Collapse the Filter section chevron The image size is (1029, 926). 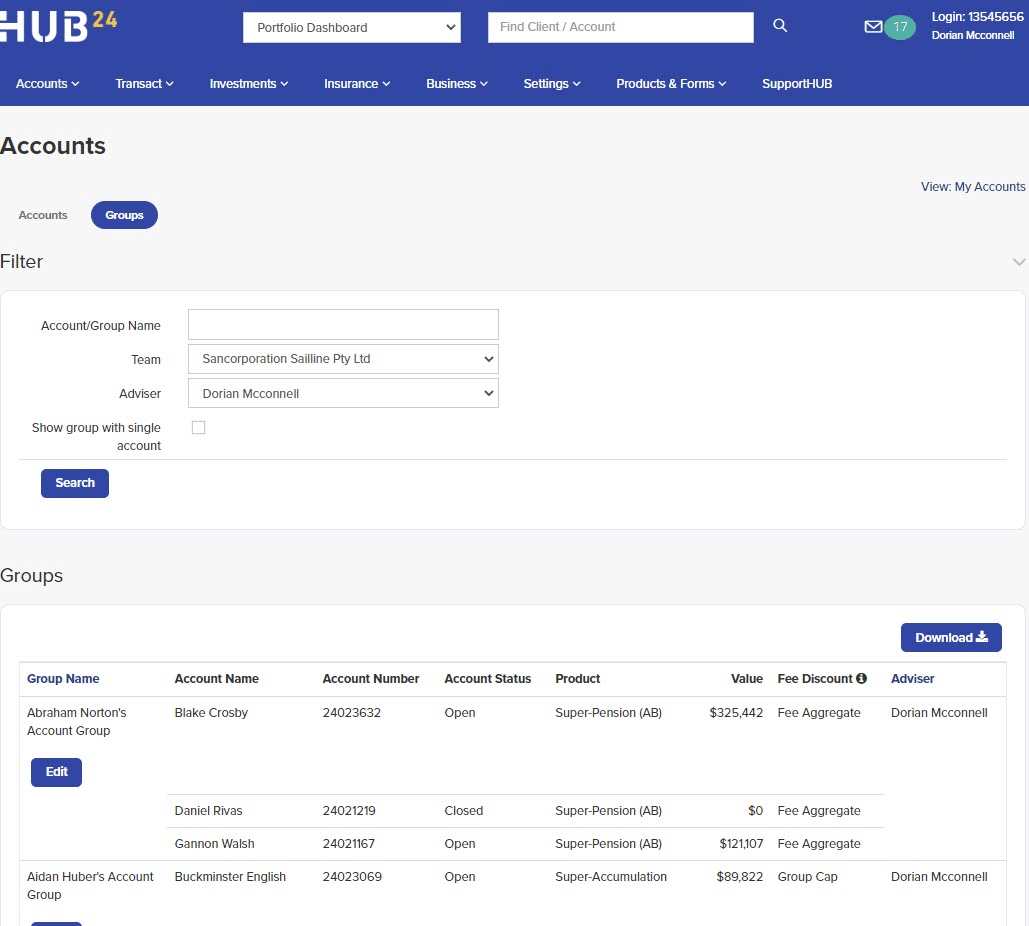(1019, 262)
